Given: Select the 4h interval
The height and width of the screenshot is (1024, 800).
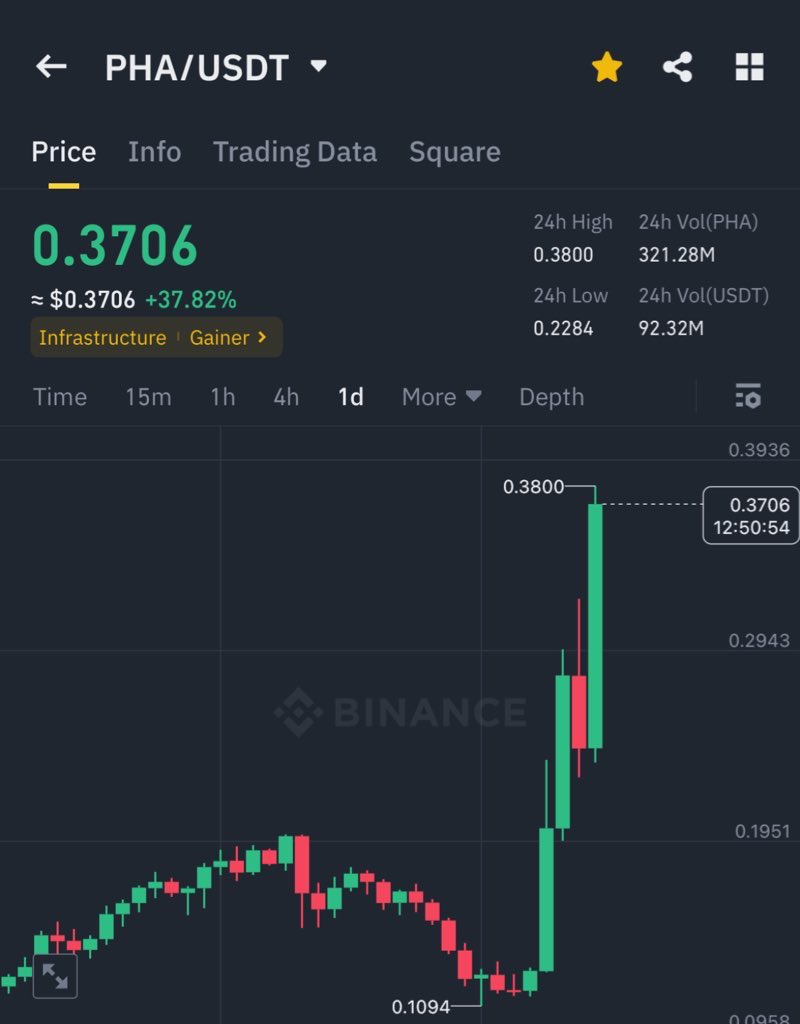Looking at the screenshot, I should click(x=286, y=397).
